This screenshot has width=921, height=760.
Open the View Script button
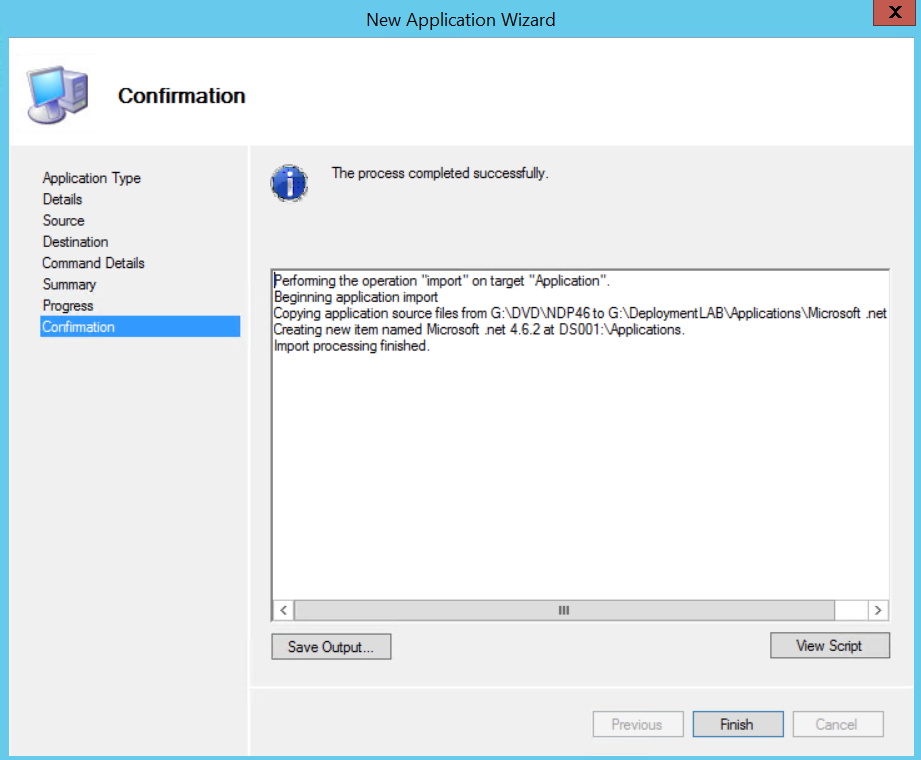(x=829, y=646)
